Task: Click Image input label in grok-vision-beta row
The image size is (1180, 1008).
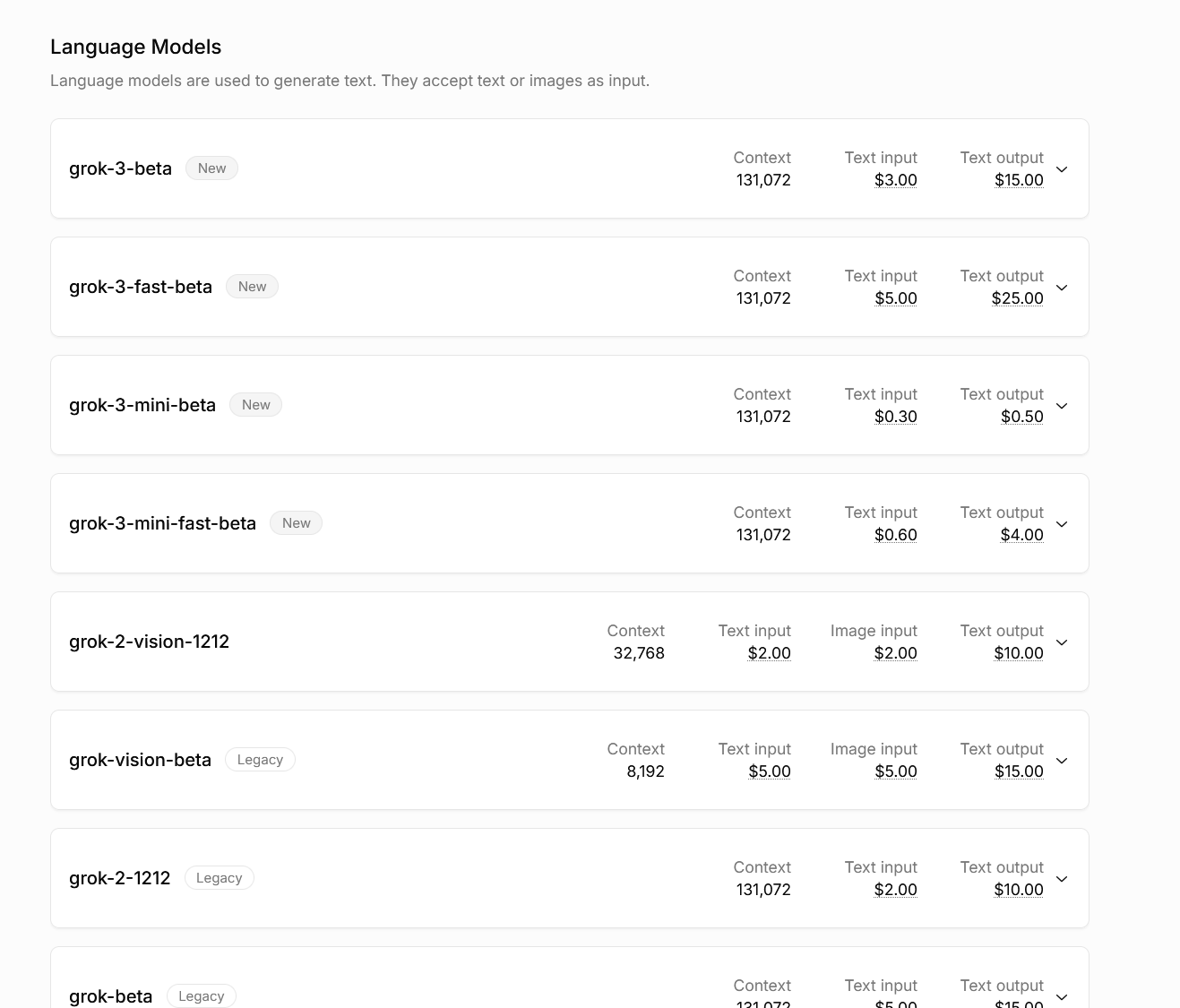Action: pyautogui.click(x=874, y=749)
